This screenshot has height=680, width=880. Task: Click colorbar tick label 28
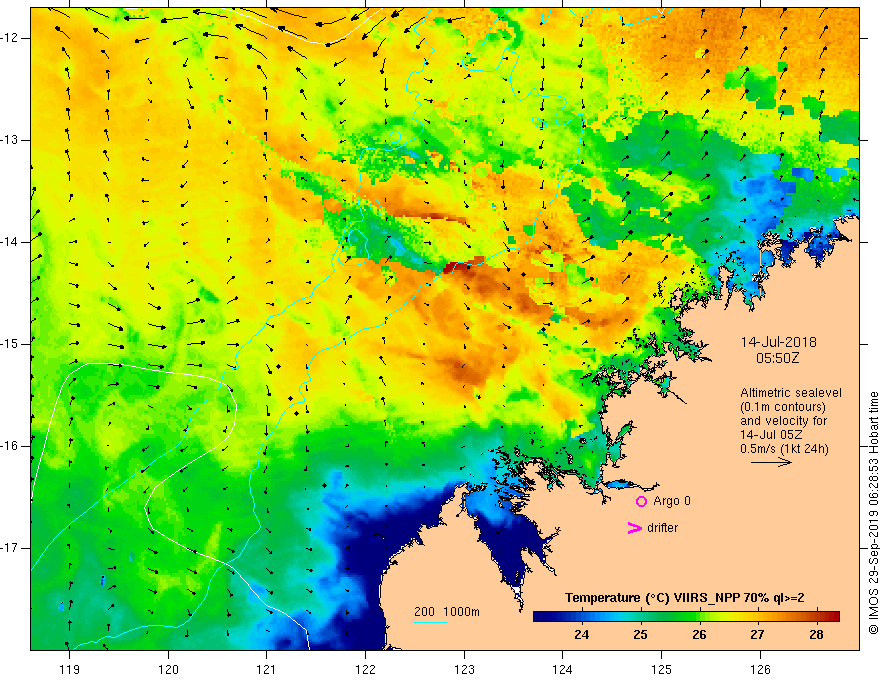point(816,635)
